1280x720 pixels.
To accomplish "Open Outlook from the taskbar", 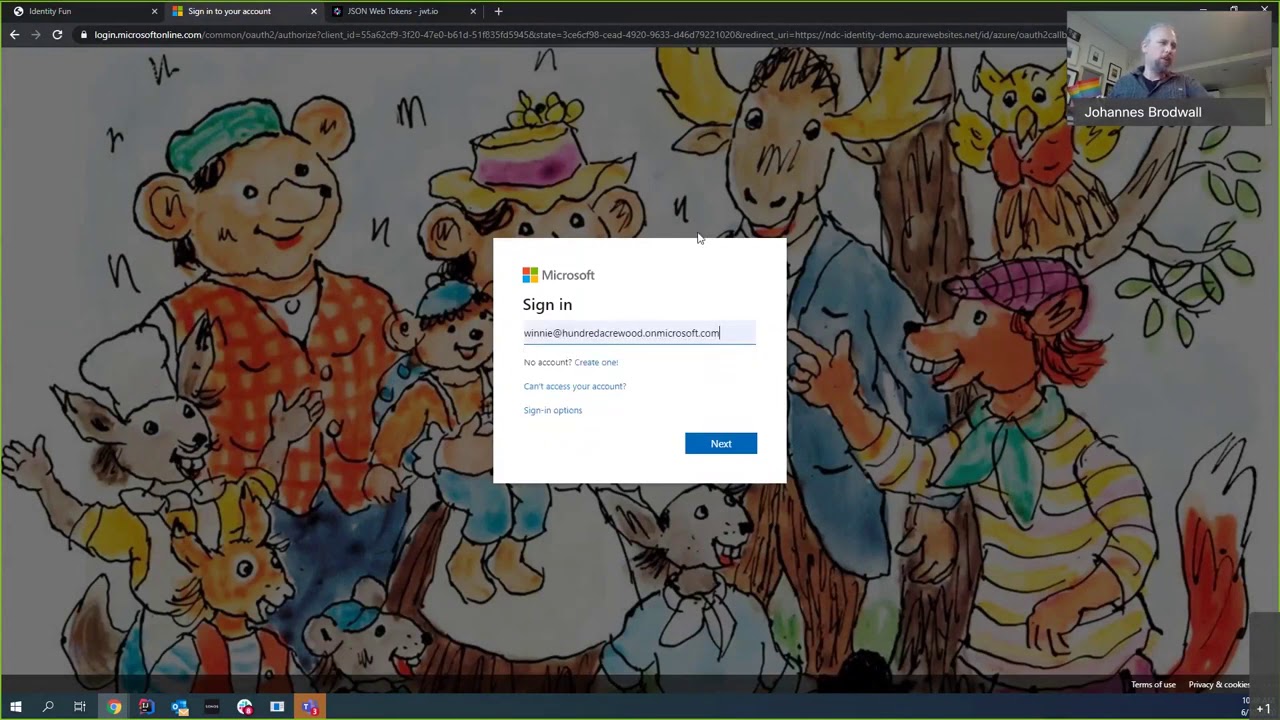I will pyautogui.click(x=179, y=707).
